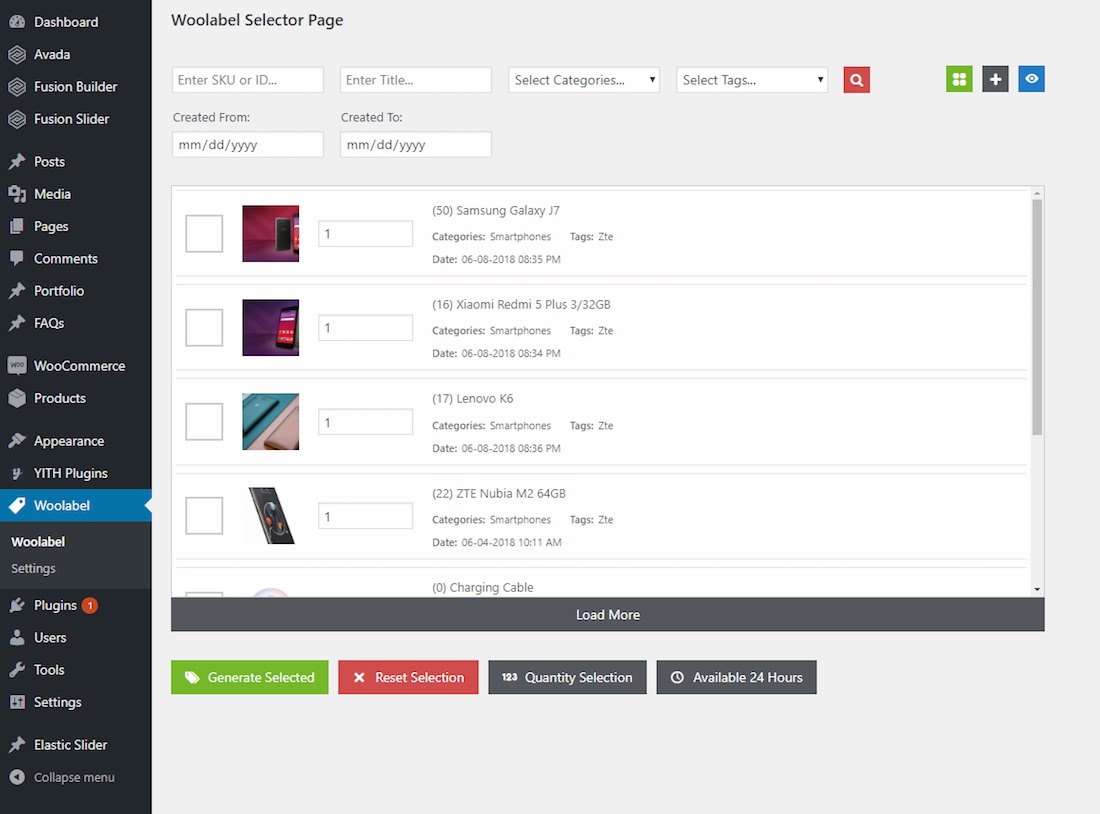Click the Woolabel tag icon
Image resolution: width=1100 pixels, height=814 pixels.
click(17, 505)
